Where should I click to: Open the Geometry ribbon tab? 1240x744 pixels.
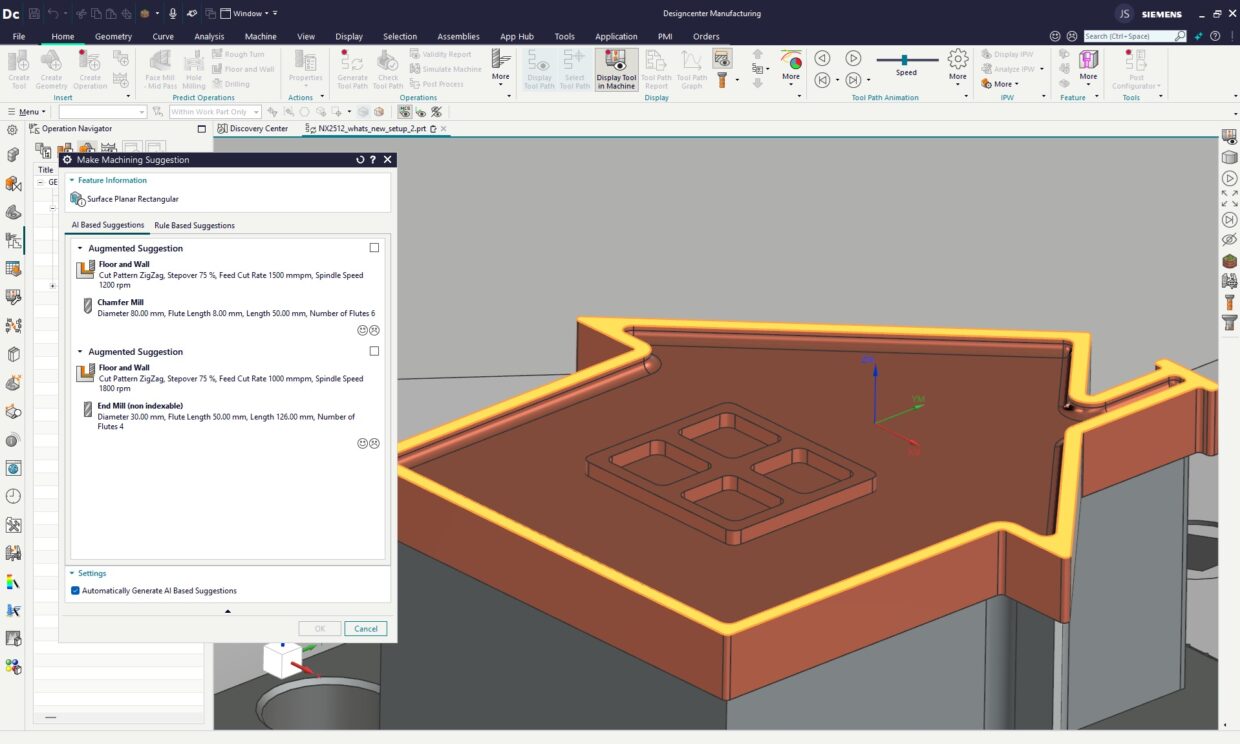(113, 37)
